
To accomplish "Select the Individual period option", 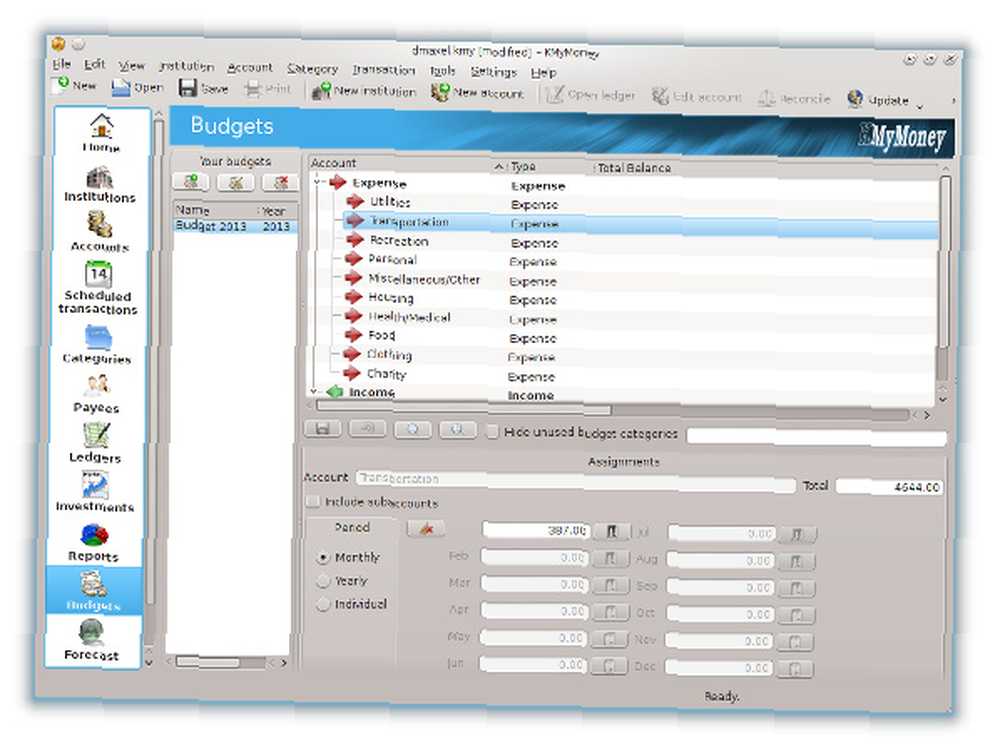I will coord(323,604).
